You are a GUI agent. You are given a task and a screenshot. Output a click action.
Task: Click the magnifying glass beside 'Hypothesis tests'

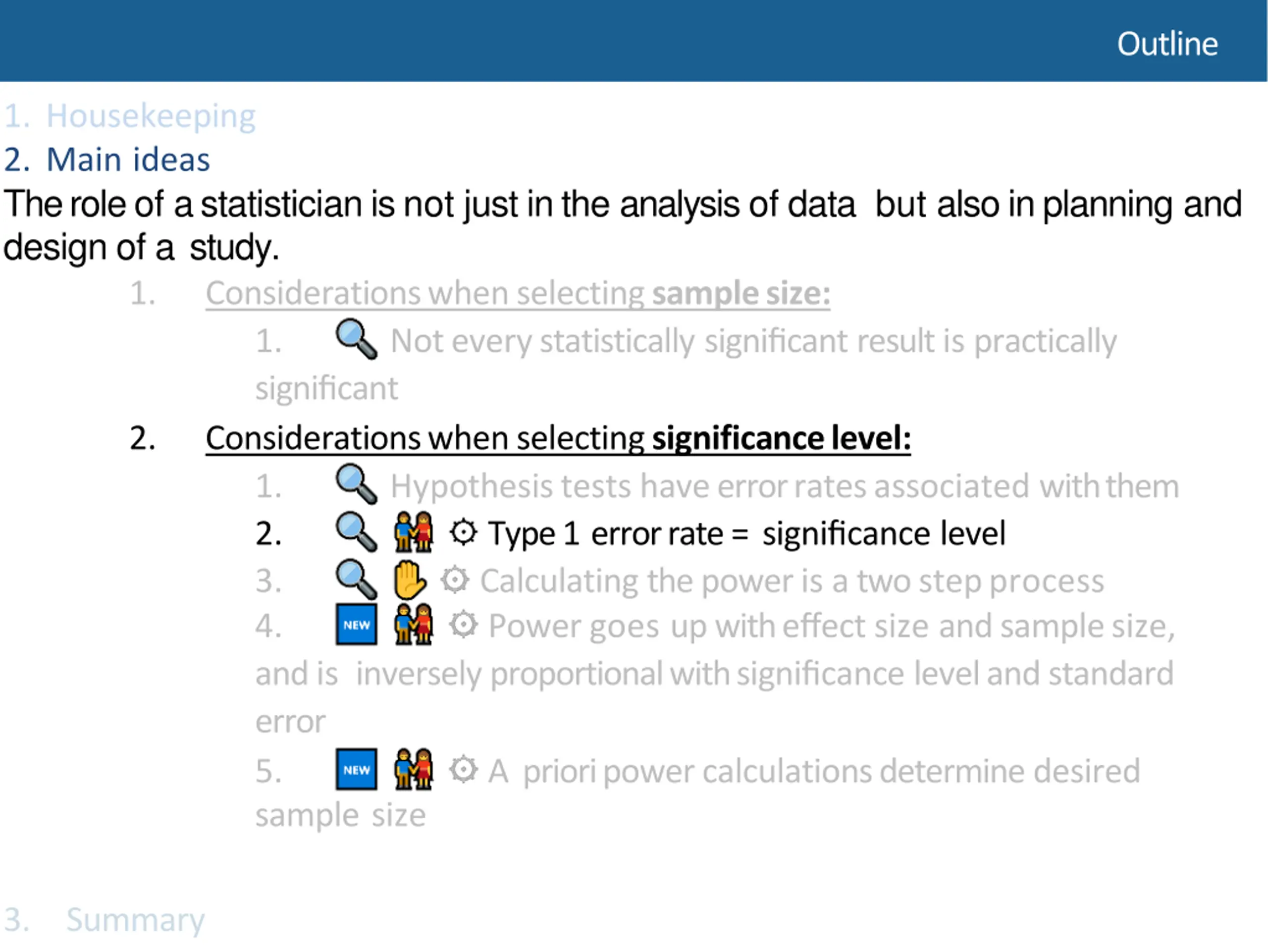[356, 484]
